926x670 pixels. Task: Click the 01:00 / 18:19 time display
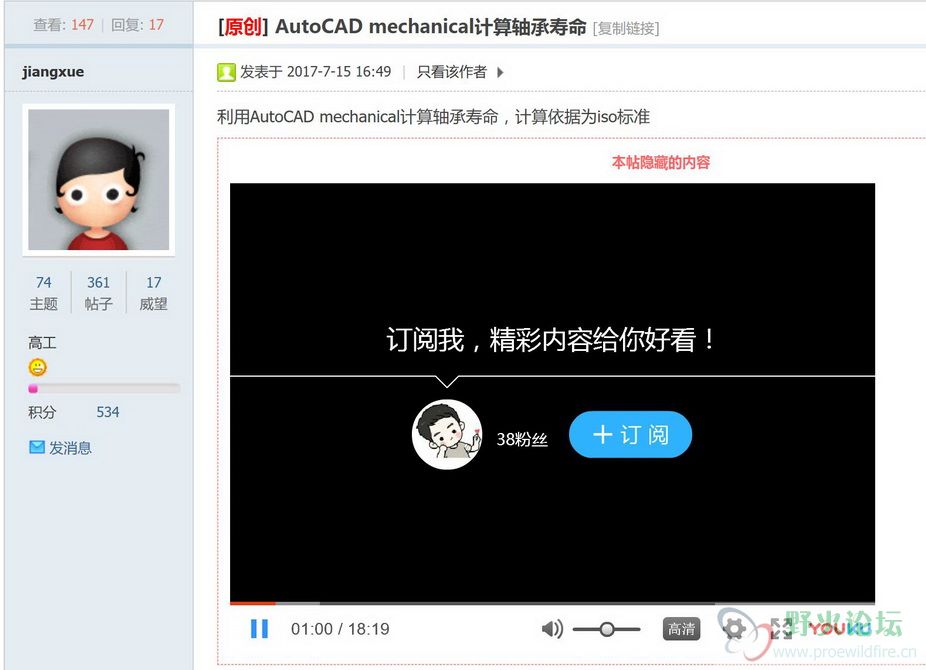point(340,629)
